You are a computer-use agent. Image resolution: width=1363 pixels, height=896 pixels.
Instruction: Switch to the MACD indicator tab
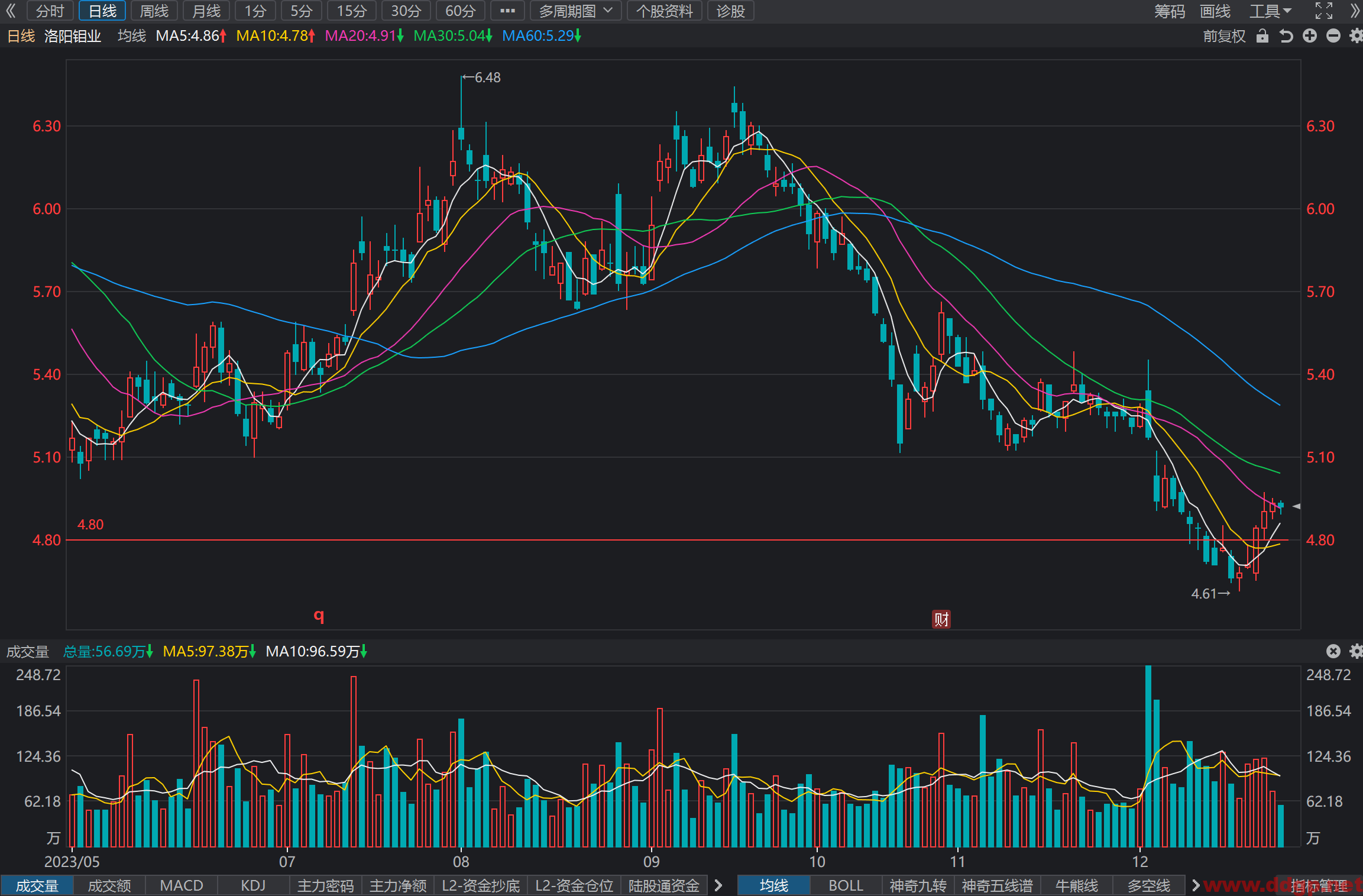point(181,885)
